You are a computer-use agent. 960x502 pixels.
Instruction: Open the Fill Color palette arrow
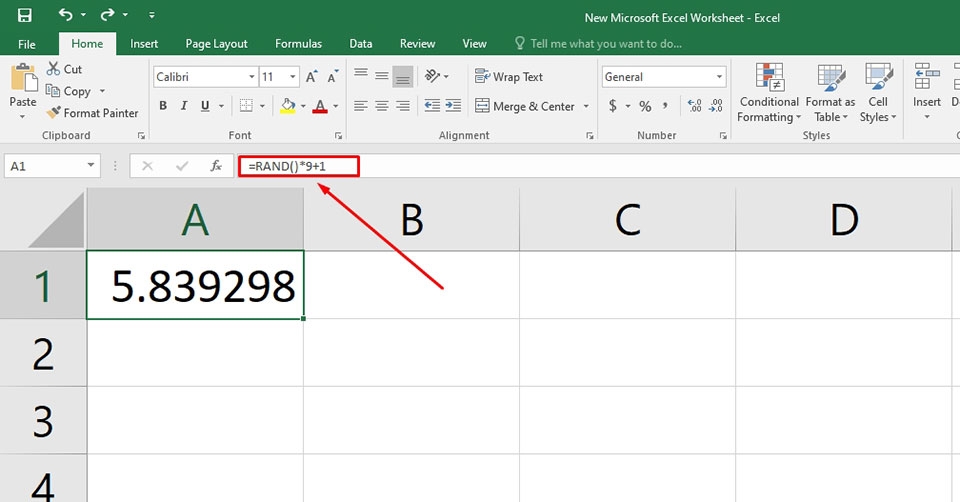pos(303,107)
